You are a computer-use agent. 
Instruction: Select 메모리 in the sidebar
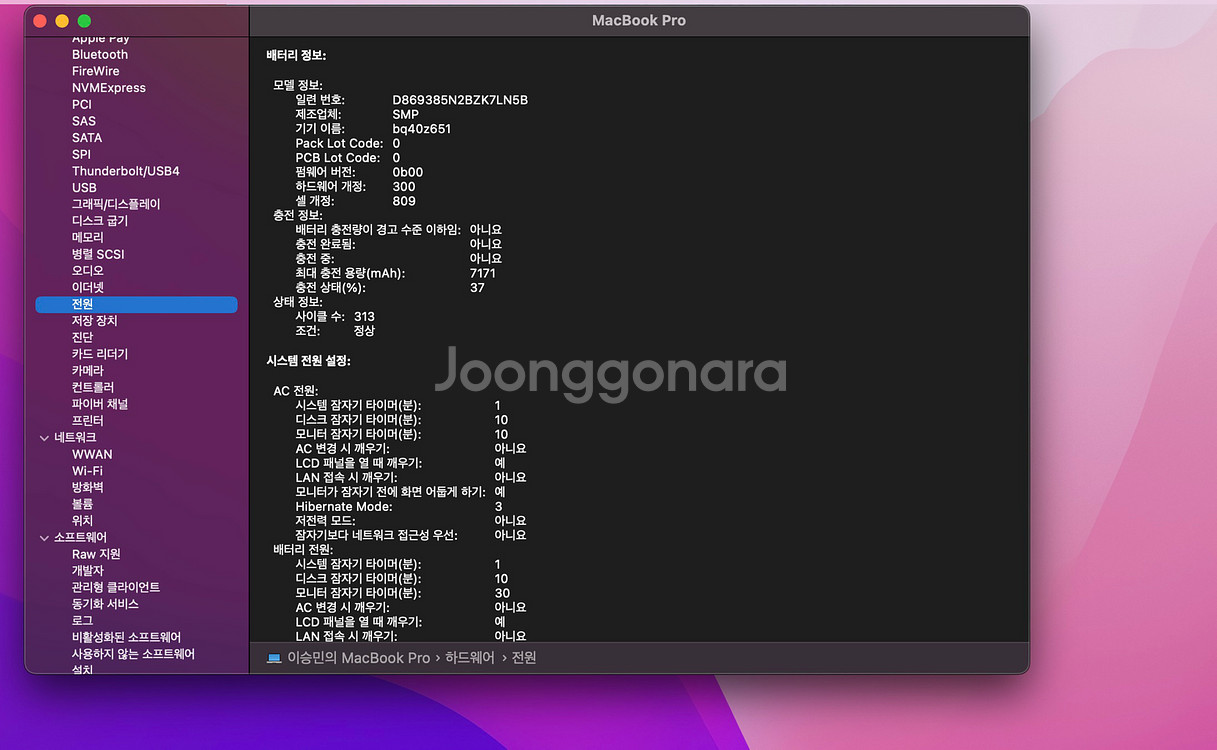pos(88,238)
